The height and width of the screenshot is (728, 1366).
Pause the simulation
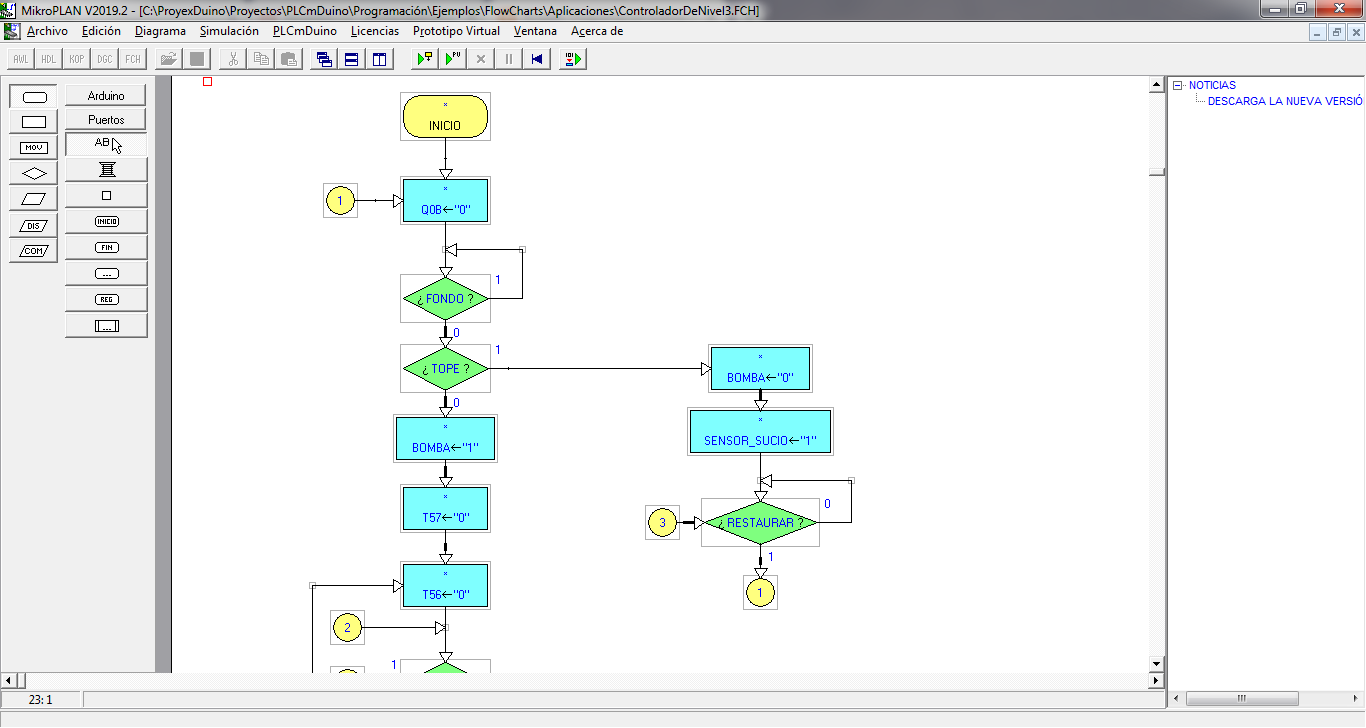508,58
